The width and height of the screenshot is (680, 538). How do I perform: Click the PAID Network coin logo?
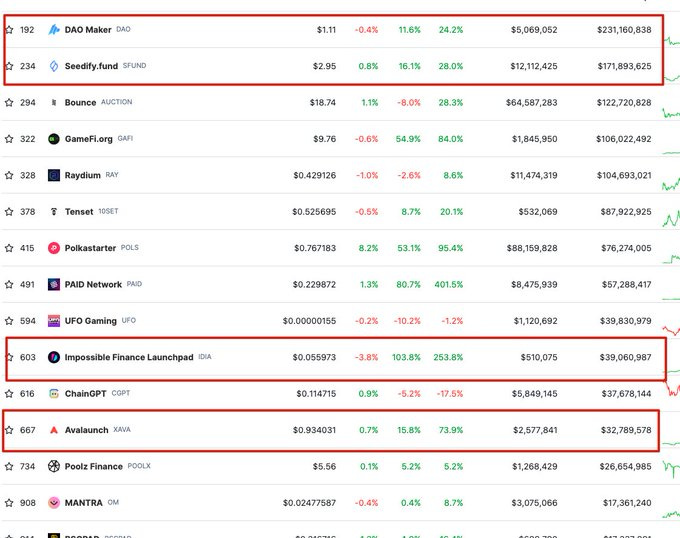54,285
